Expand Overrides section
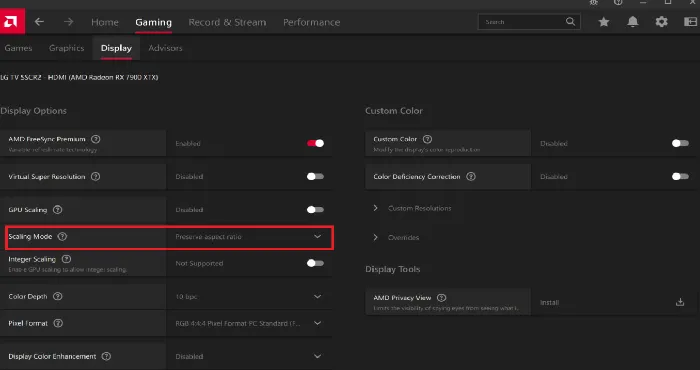The image size is (700, 370). point(375,237)
